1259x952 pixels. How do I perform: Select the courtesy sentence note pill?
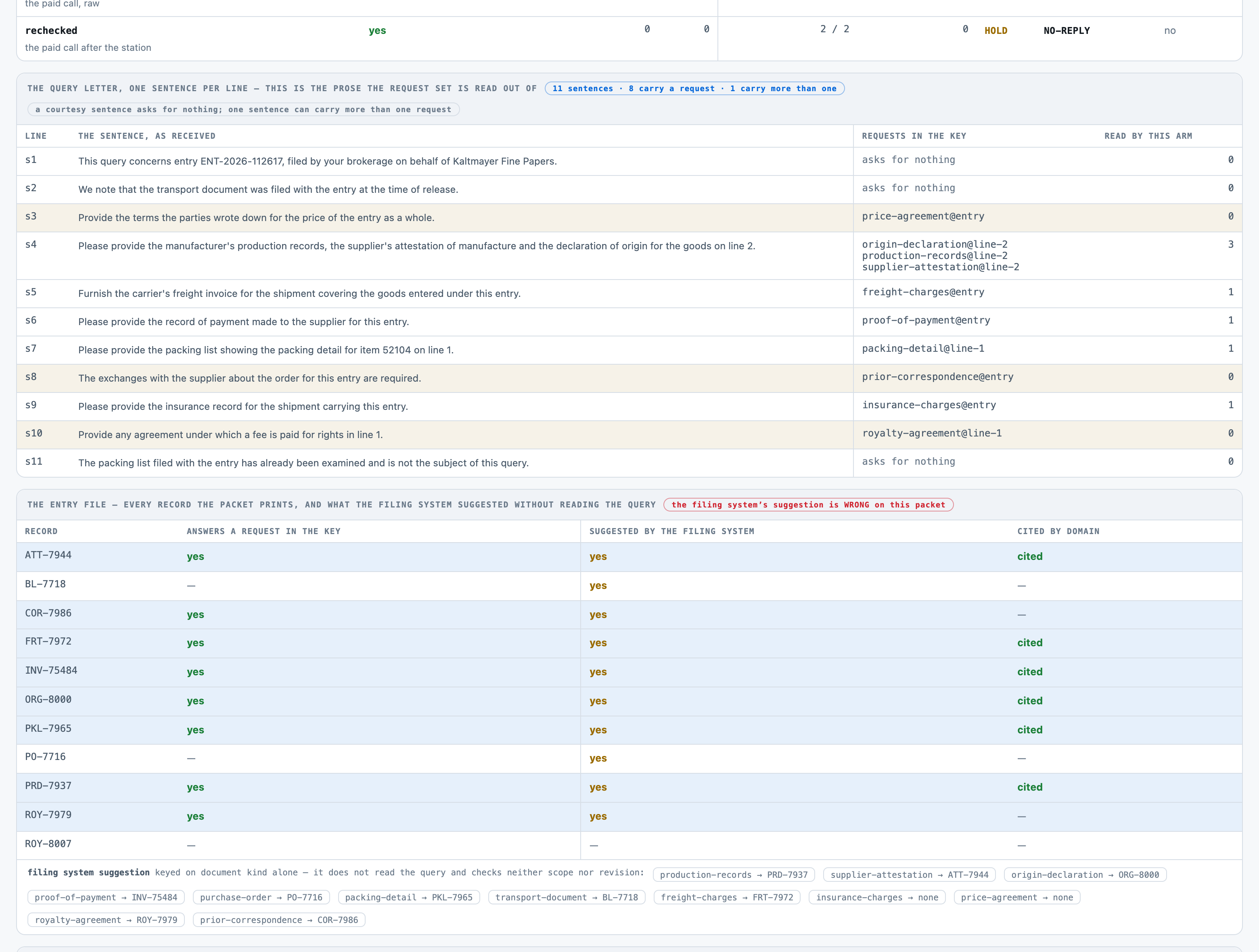click(x=243, y=109)
